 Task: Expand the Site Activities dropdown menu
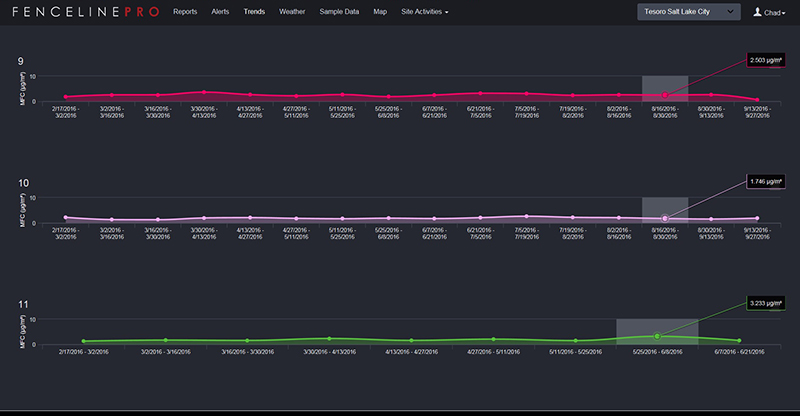tap(424, 12)
